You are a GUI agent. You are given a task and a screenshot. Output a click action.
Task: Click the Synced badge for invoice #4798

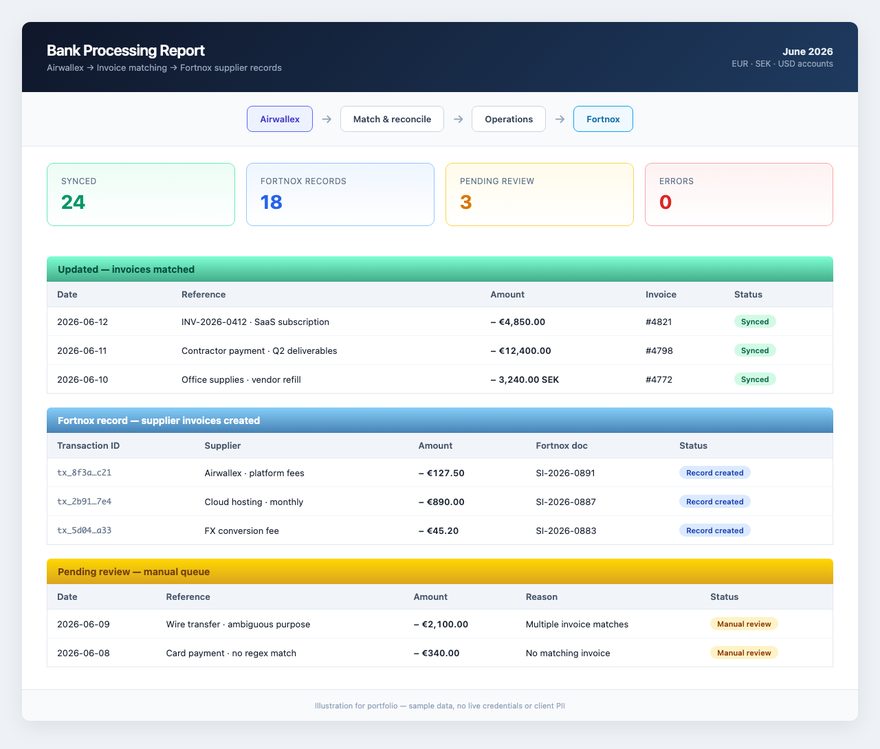[x=755, y=351]
